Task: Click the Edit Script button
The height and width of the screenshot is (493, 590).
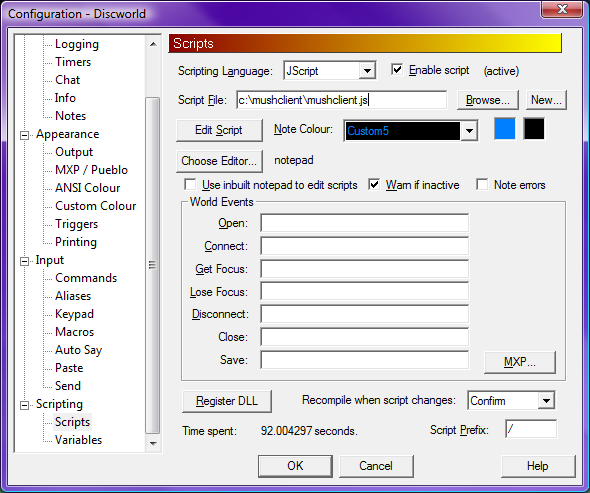Action: [x=219, y=130]
